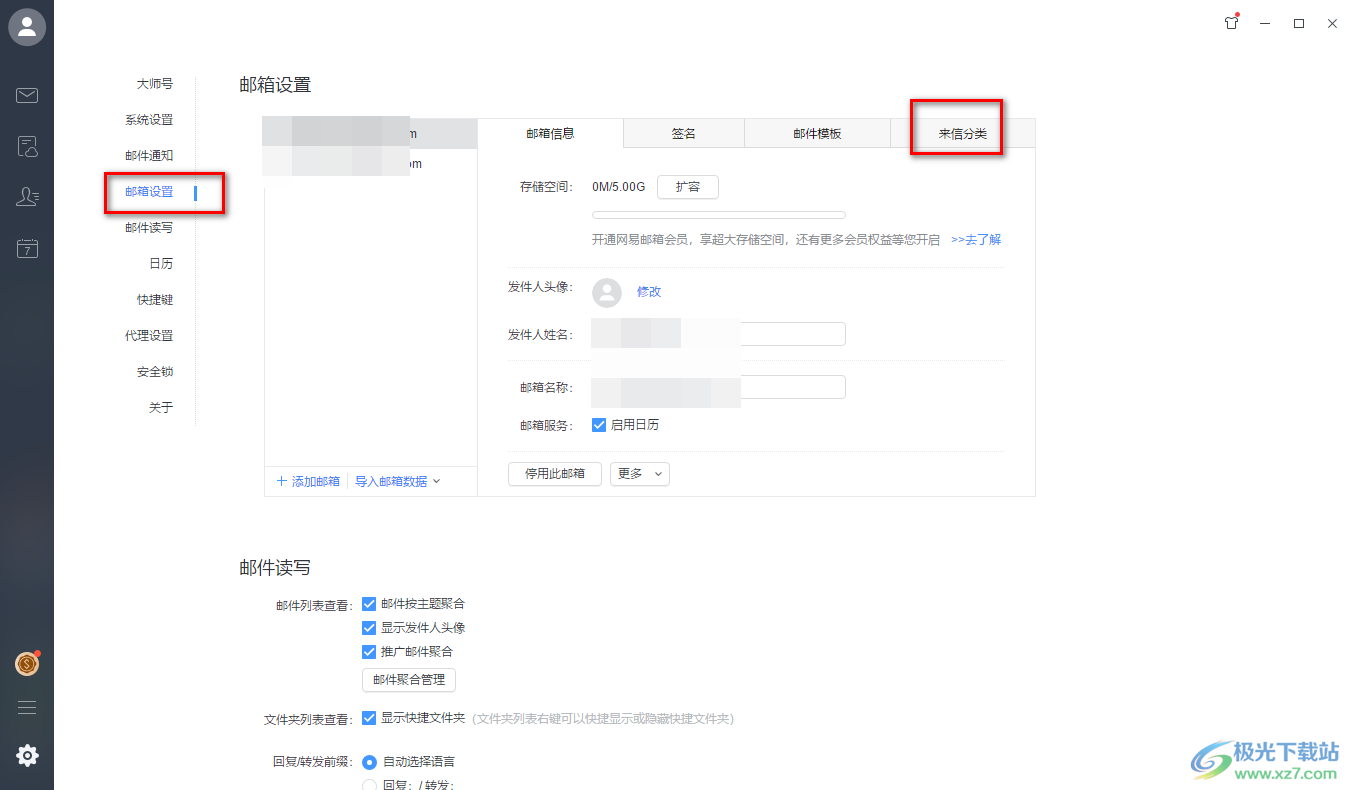Click the 邮箱名称 input field
Image resolution: width=1350 pixels, height=790 pixels.
(x=718, y=387)
